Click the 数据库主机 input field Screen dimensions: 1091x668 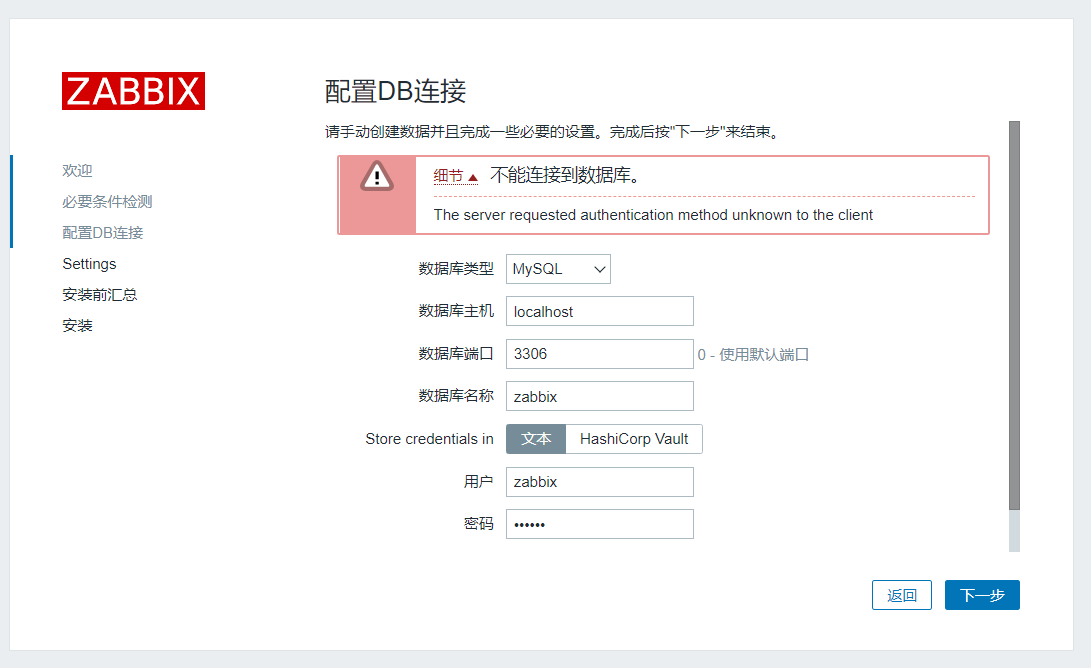[599, 311]
